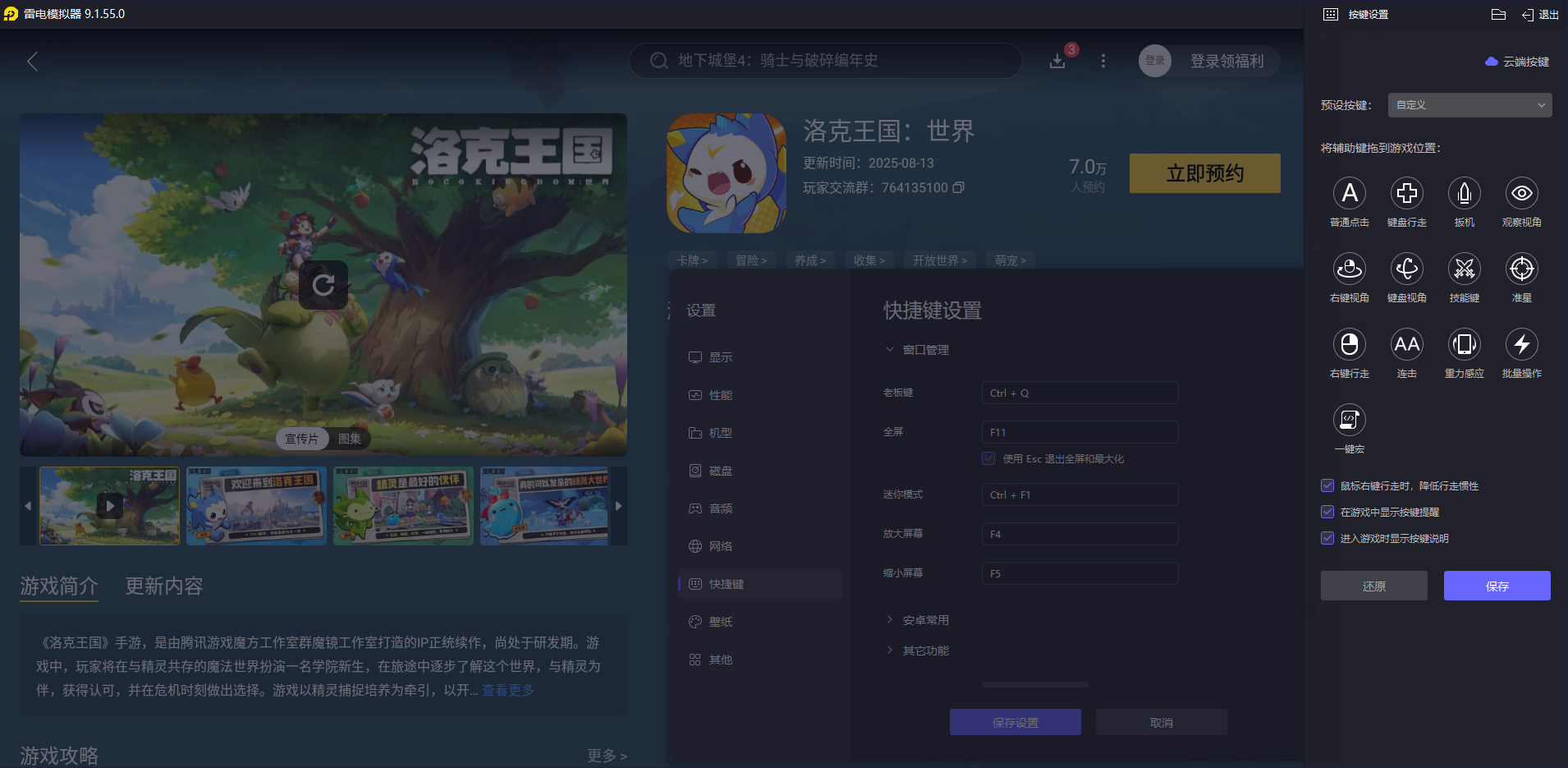
Task: Click the search magnifier icon
Action: pos(658,61)
